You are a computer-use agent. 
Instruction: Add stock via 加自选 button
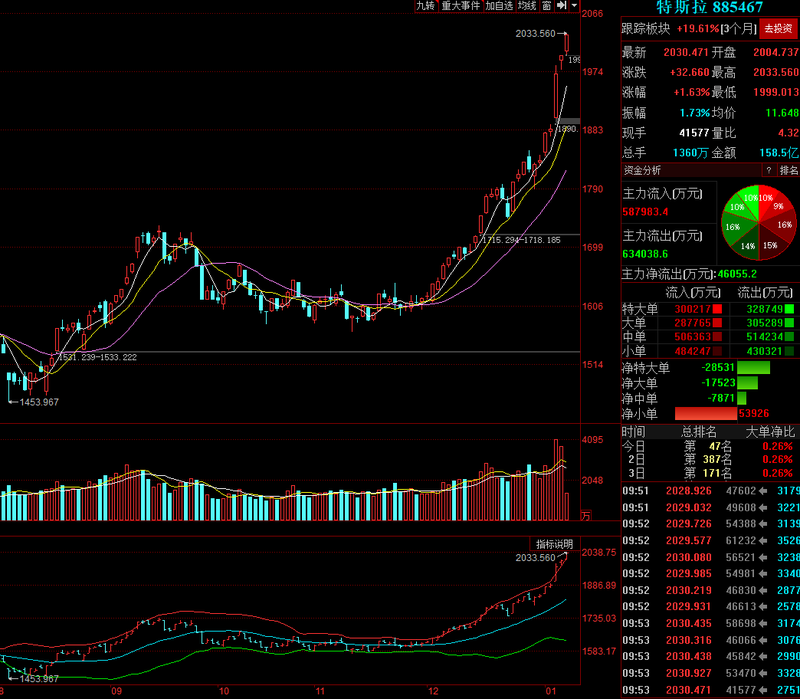coord(498,6)
